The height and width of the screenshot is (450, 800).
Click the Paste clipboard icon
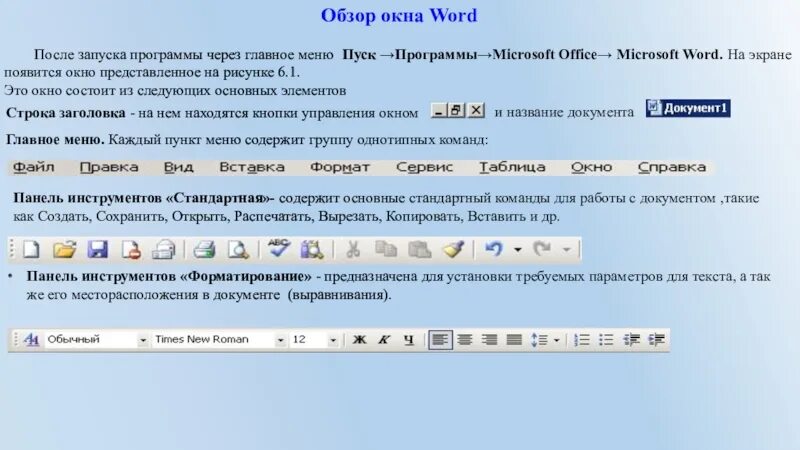(419, 249)
